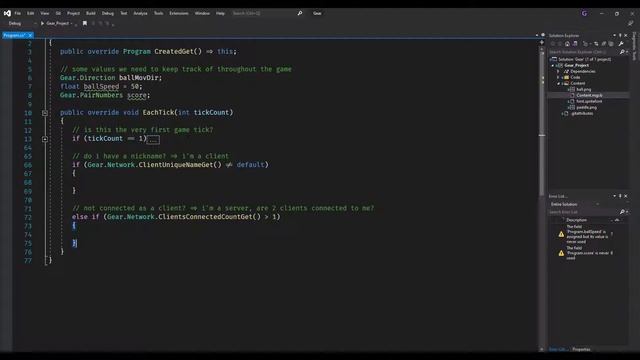Start debugging Gear_Project with play button
640x360 pixels.
click(42, 23)
